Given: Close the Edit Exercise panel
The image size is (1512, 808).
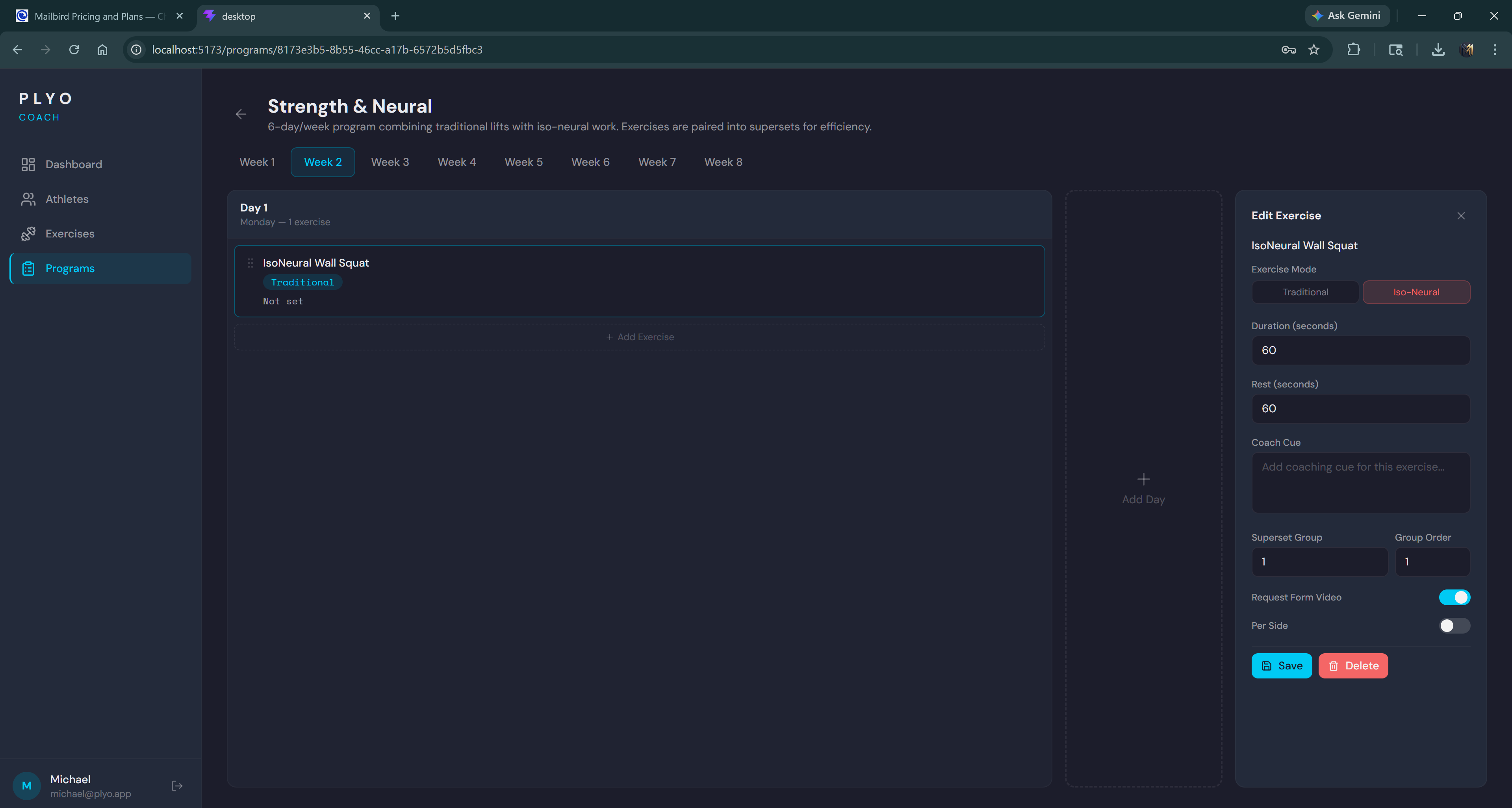Looking at the screenshot, I should point(1461,215).
